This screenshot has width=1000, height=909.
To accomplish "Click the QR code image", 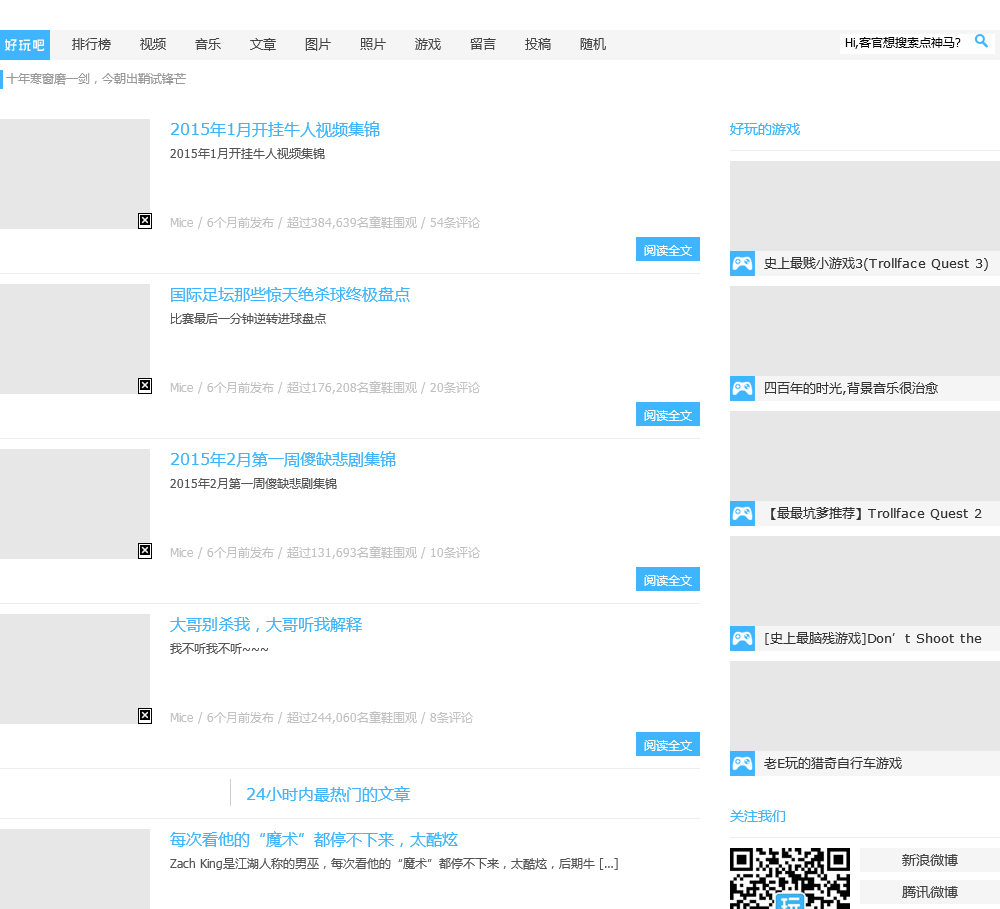I will click(x=790, y=878).
